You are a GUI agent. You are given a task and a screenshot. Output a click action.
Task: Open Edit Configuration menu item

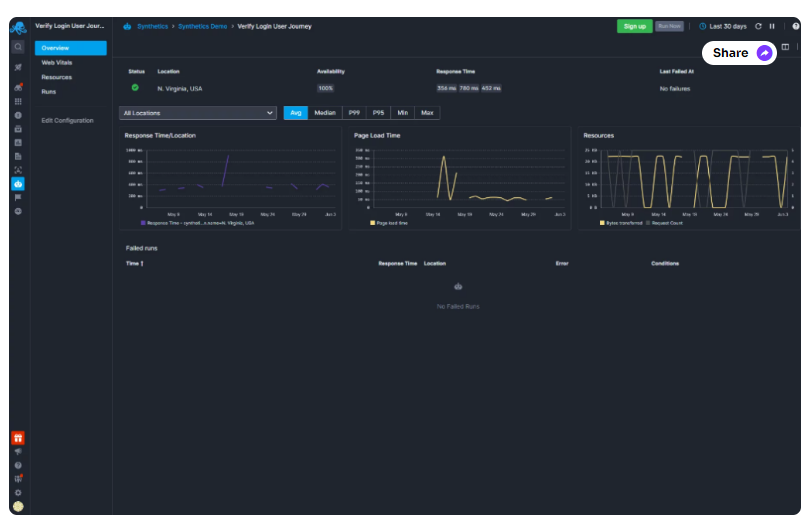[x=68, y=121]
